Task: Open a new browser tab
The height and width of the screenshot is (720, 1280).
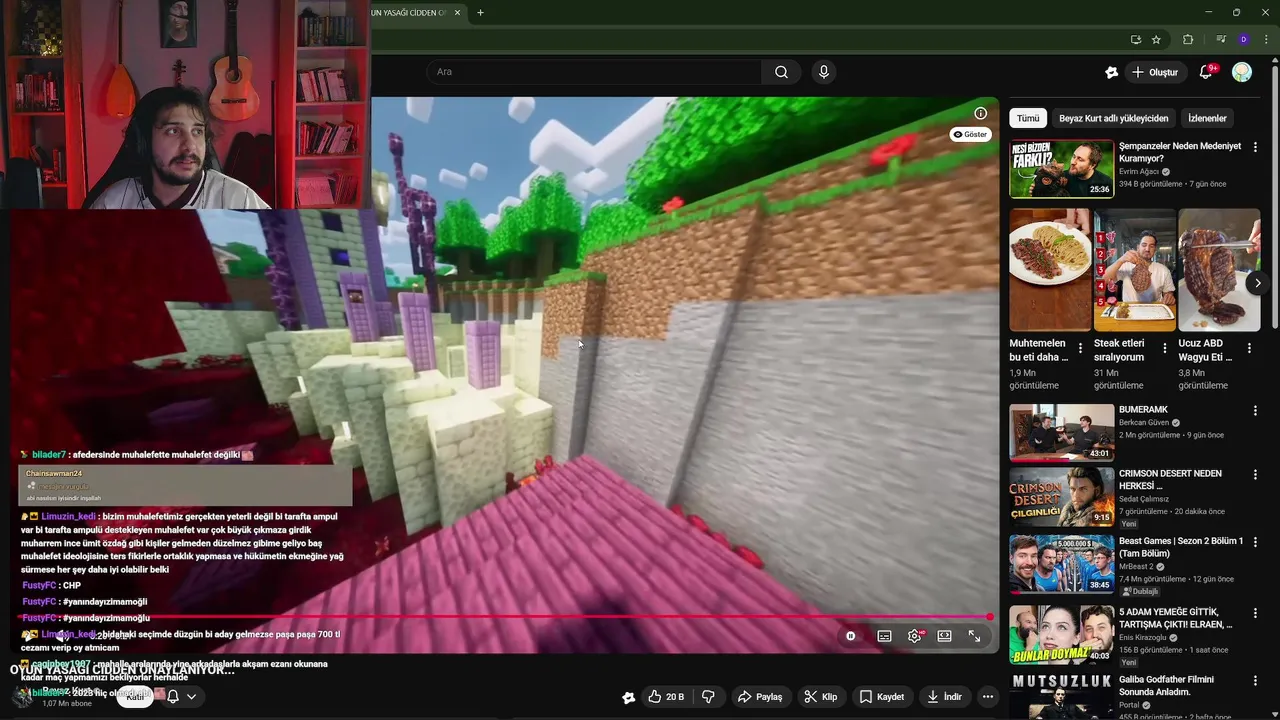Action: (x=481, y=13)
